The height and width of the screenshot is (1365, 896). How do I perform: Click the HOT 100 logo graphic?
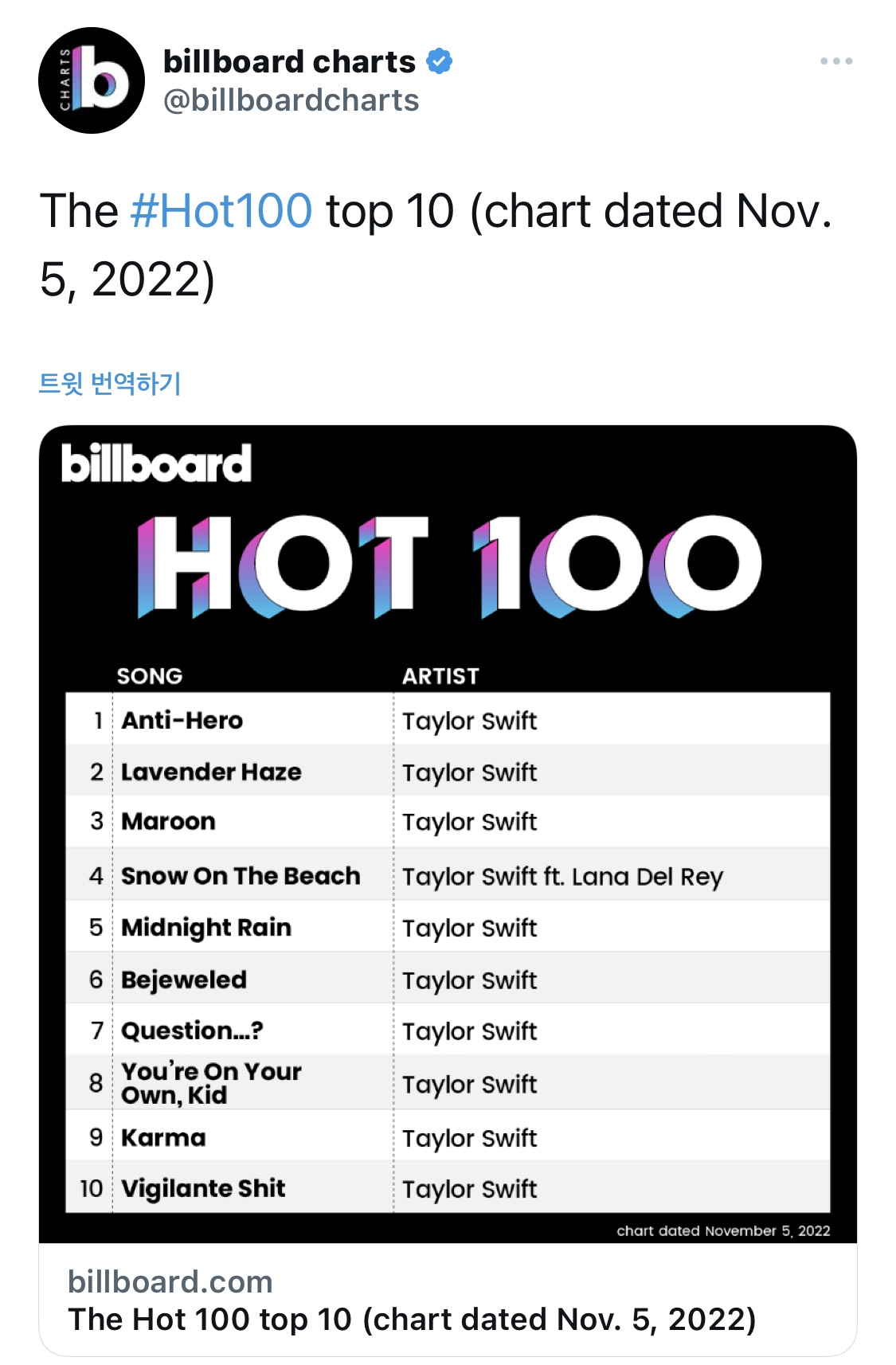point(448,565)
